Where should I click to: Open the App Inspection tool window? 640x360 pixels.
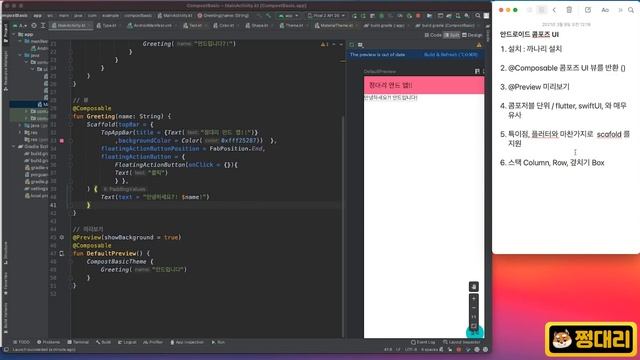187,342
